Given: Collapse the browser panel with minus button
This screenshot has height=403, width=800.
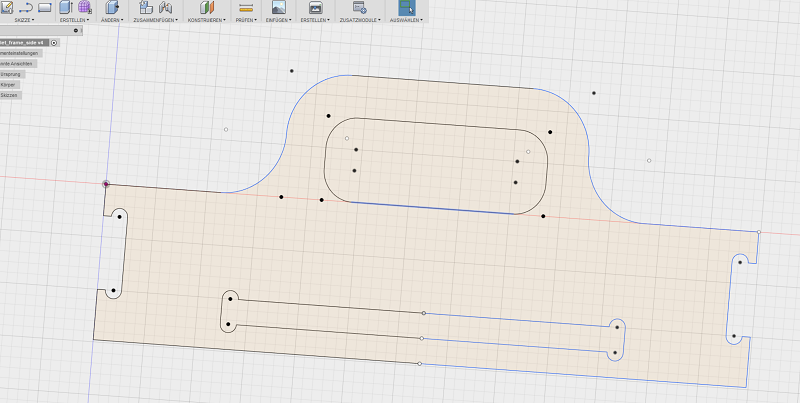Looking at the screenshot, I should 77,31.
